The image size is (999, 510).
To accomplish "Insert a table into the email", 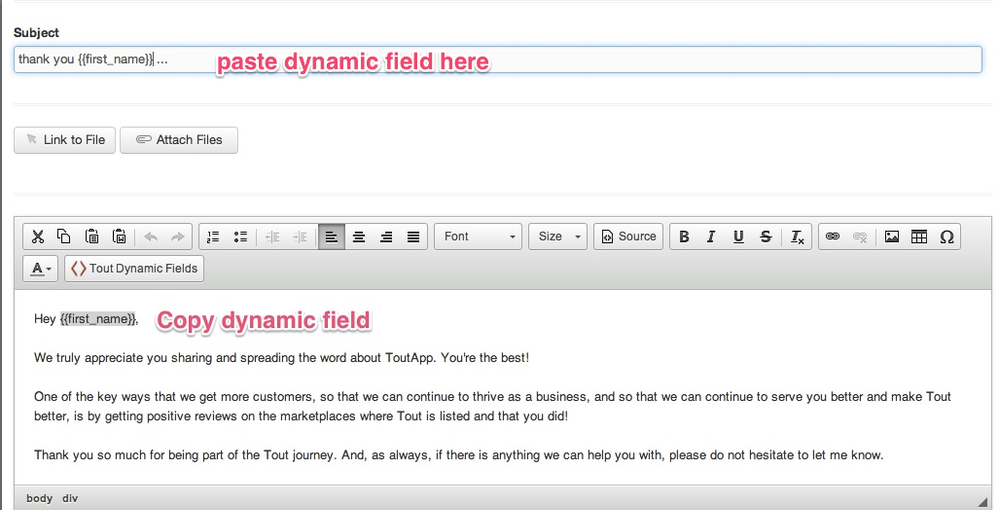I will (x=919, y=237).
